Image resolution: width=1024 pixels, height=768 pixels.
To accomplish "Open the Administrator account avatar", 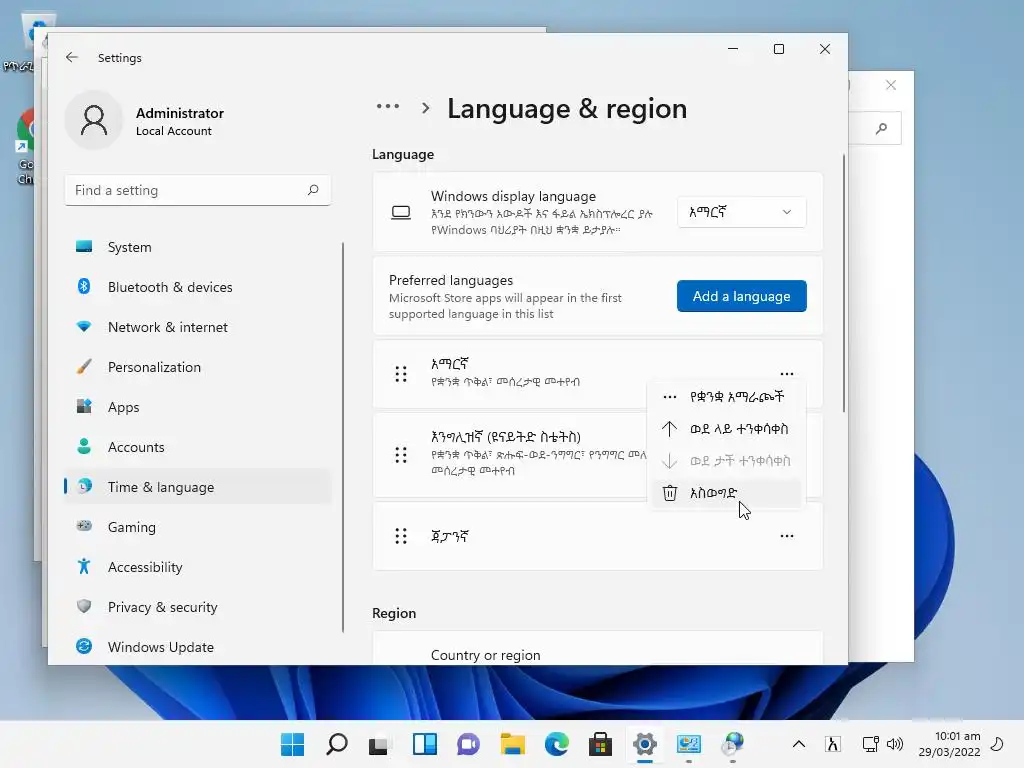I will point(94,121).
